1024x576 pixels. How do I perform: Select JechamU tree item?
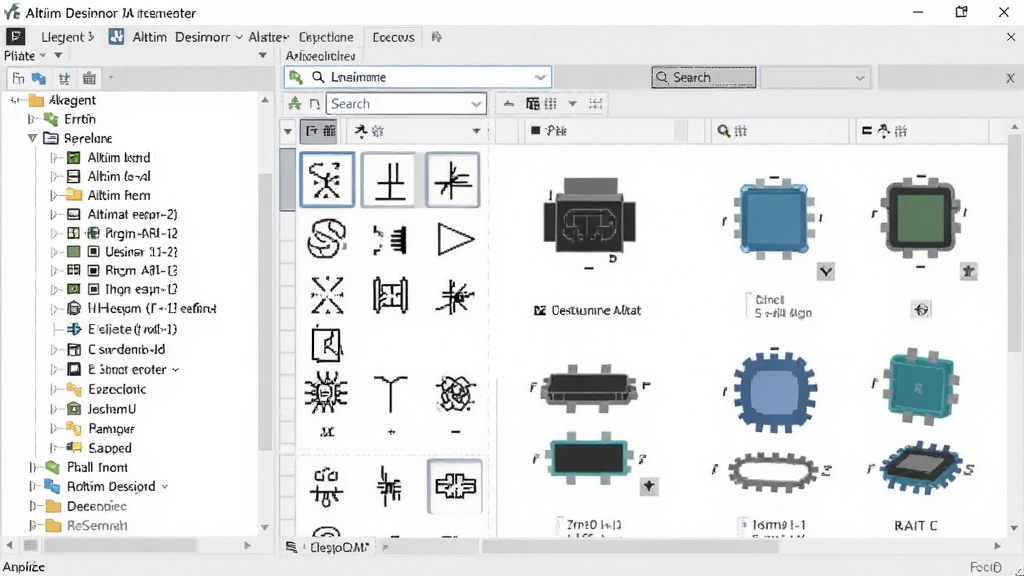coord(112,409)
